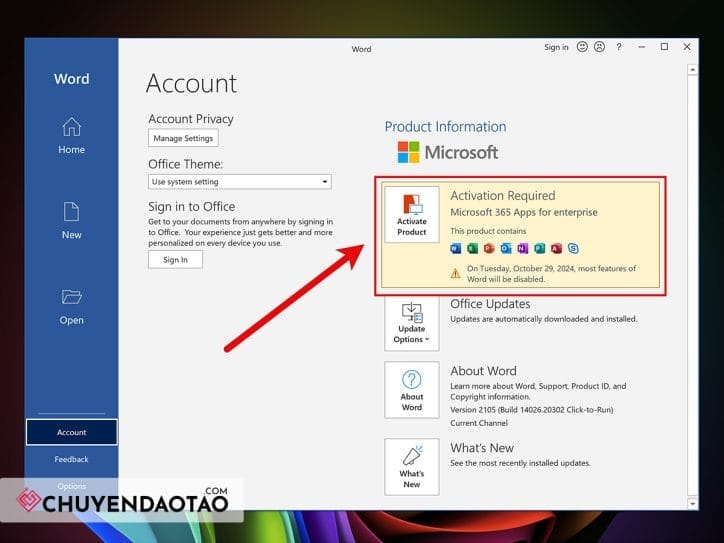Click the Outlook app icon in product list
The width and height of the screenshot is (724, 543).
[506, 248]
